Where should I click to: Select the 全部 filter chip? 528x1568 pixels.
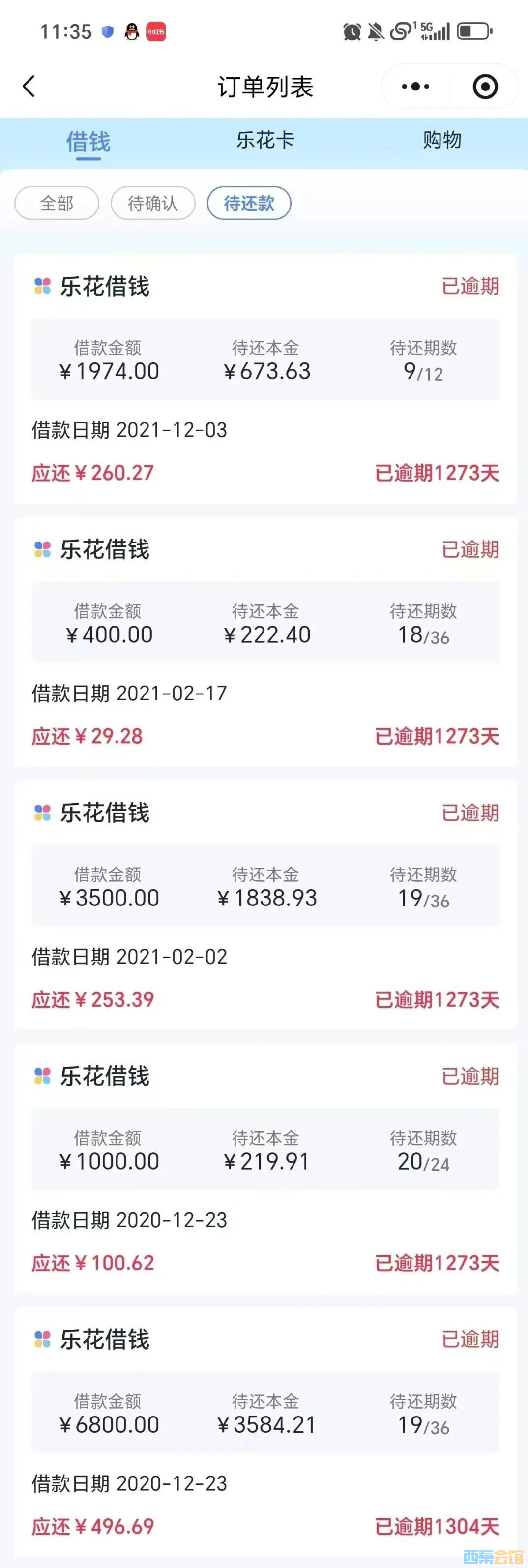coord(57,203)
